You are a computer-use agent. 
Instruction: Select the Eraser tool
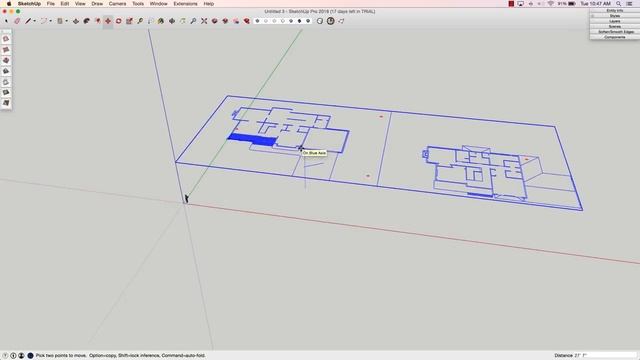17,21
